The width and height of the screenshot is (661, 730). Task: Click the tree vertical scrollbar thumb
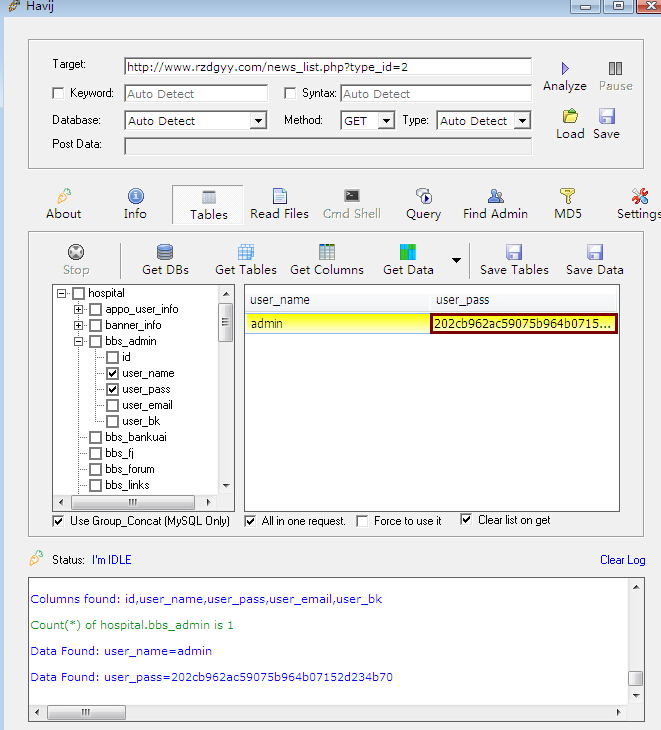point(226,322)
